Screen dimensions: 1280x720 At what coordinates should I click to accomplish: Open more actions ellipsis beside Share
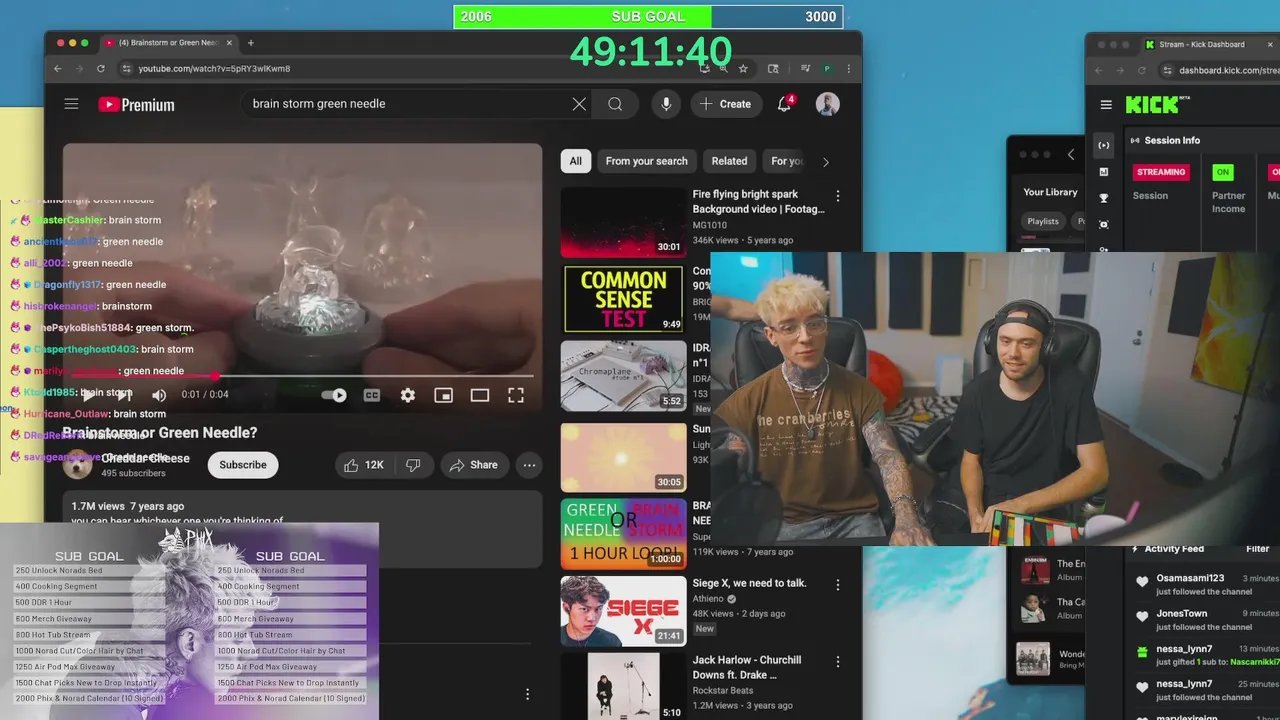click(x=529, y=465)
